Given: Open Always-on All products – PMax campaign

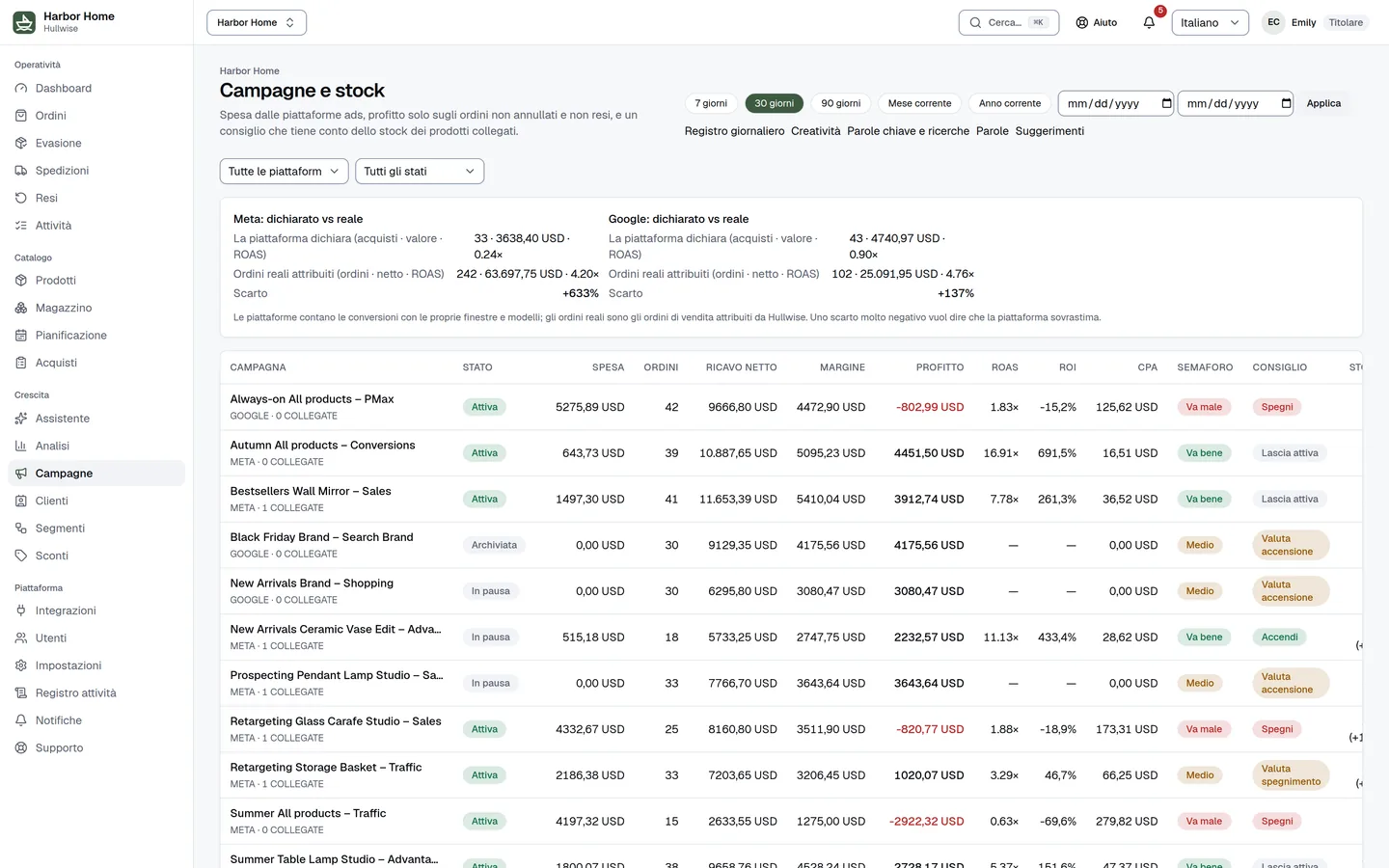Looking at the screenshot, I should [312, 399].
